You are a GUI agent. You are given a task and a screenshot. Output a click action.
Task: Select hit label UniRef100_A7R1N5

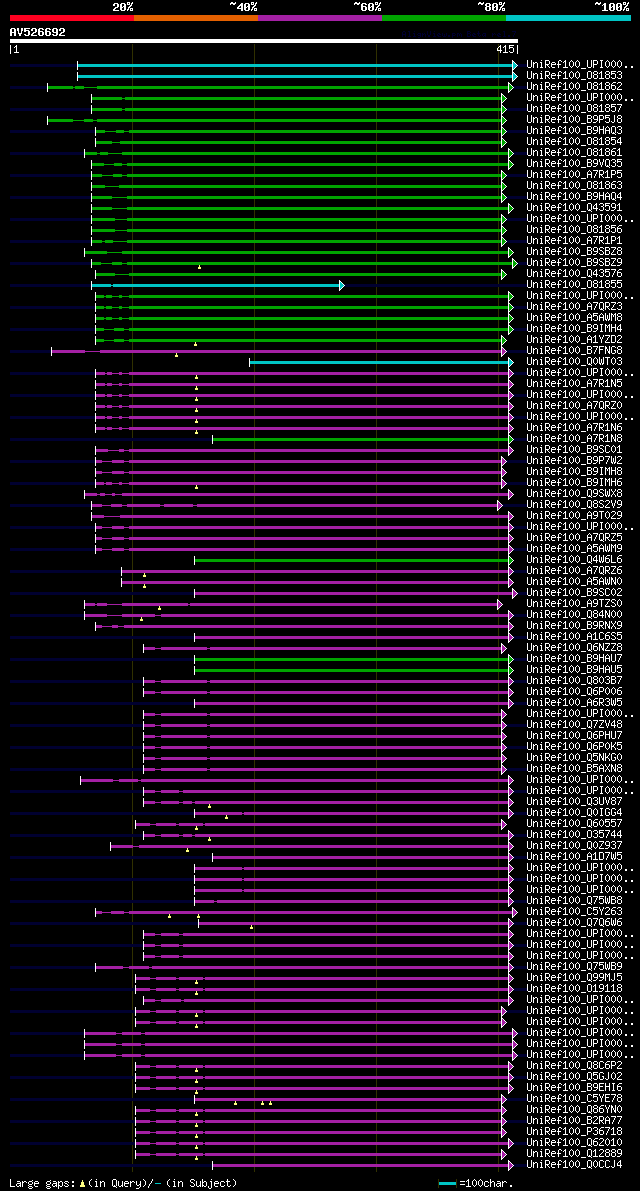(x=574, y=384)
